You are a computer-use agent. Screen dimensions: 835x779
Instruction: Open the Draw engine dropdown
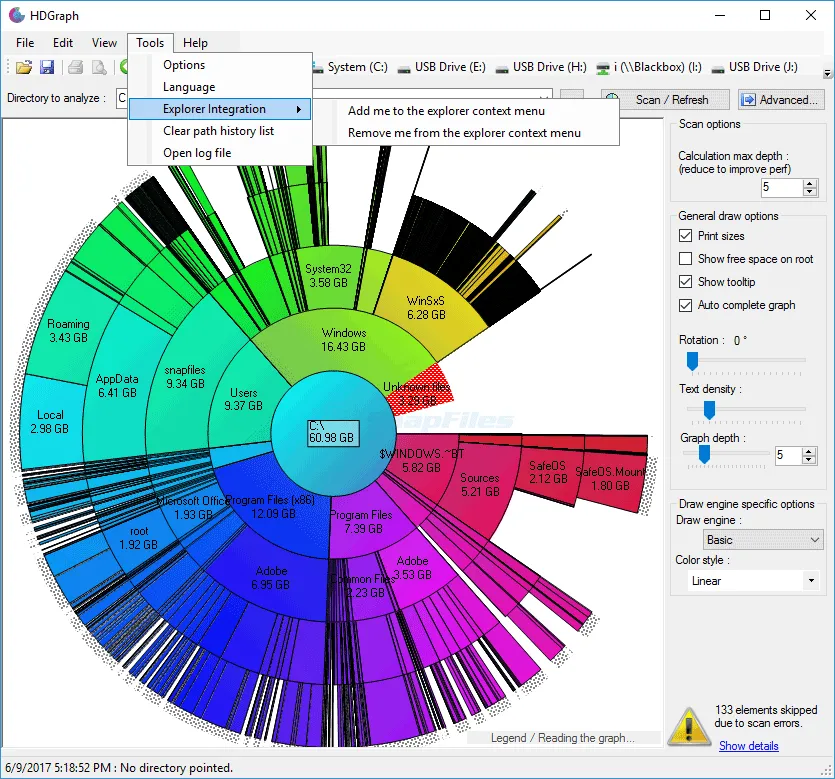(x=763, y=539)
